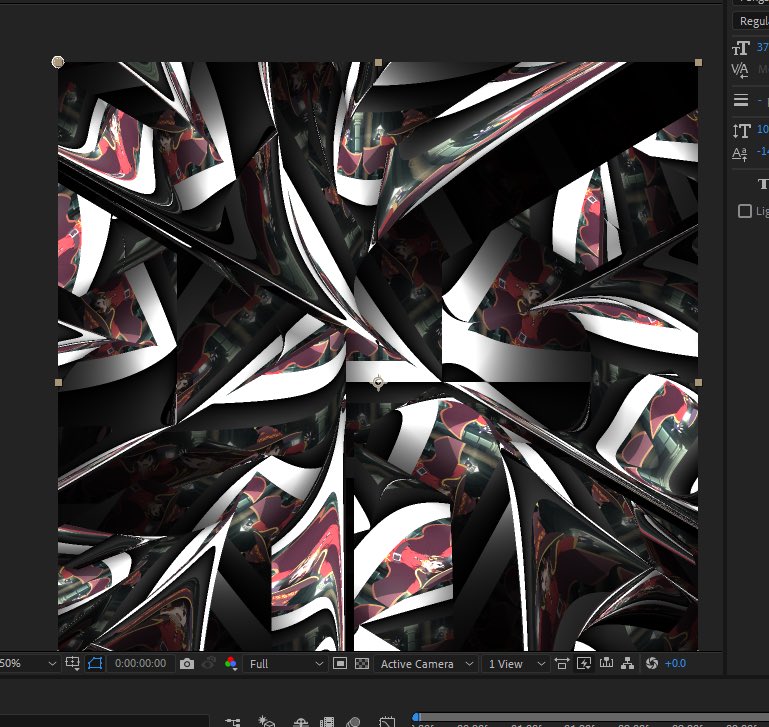The height and width of the screenshot is (727, 769).
Task: Open the Full resolution dropdown
Action: tap(285, 664)
